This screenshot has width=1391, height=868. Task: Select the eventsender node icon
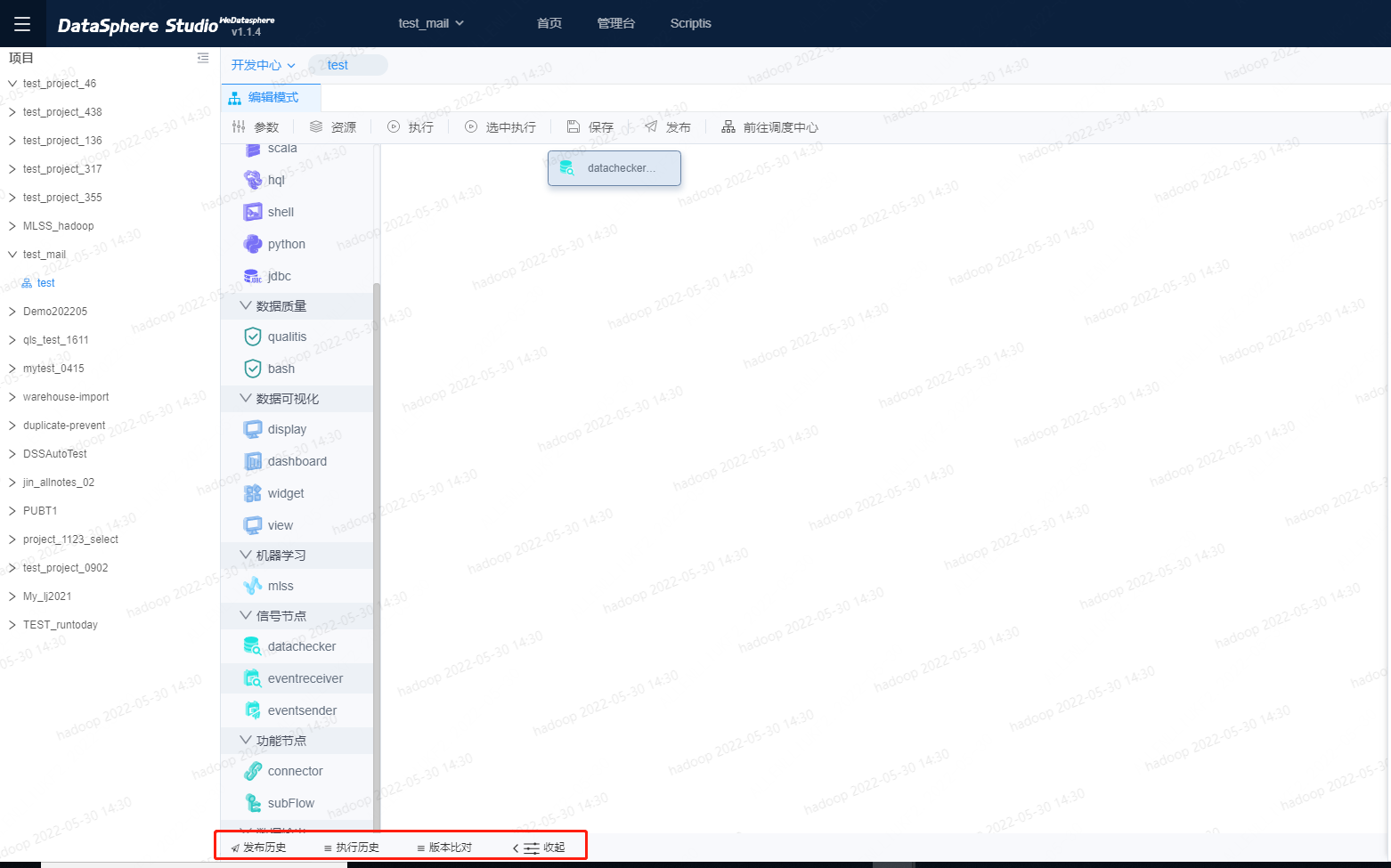[302, 710]
